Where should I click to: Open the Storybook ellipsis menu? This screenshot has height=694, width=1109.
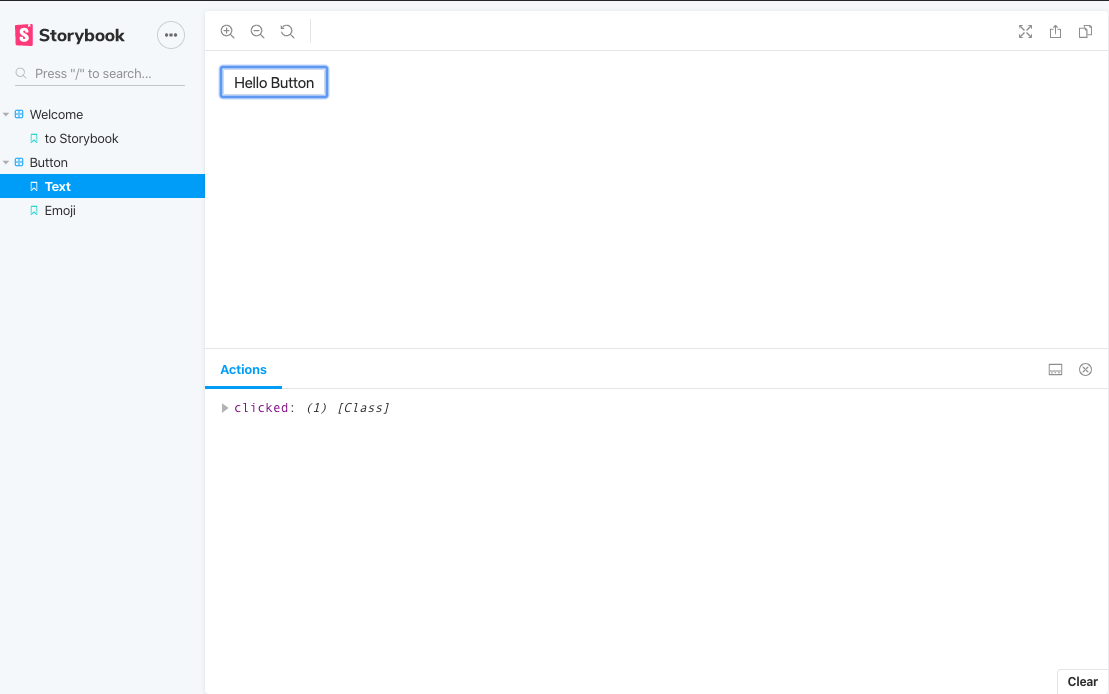point(171,35)
